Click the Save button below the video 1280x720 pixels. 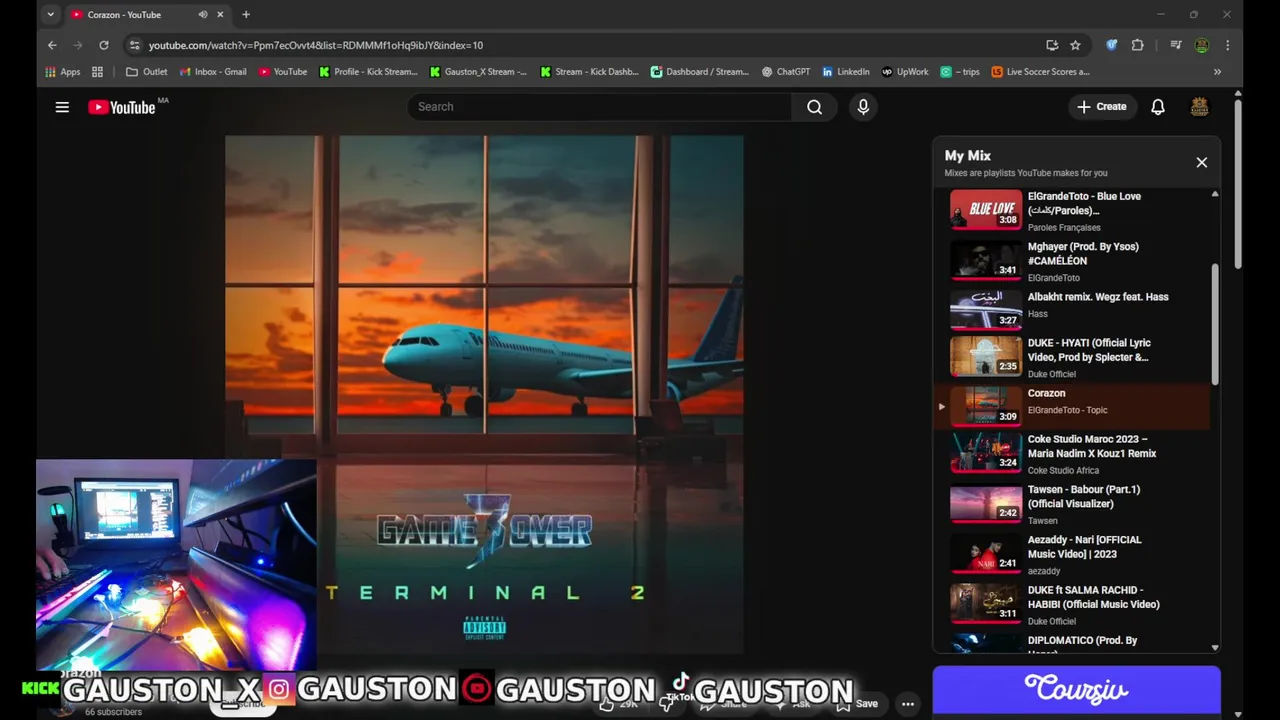(858, 703)
